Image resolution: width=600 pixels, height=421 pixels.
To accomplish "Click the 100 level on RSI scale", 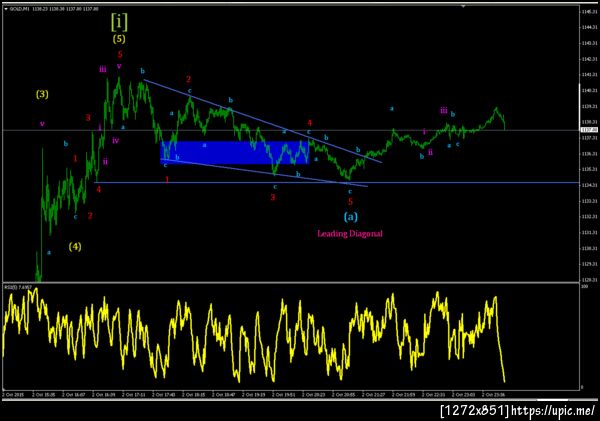I will [584, 286].
